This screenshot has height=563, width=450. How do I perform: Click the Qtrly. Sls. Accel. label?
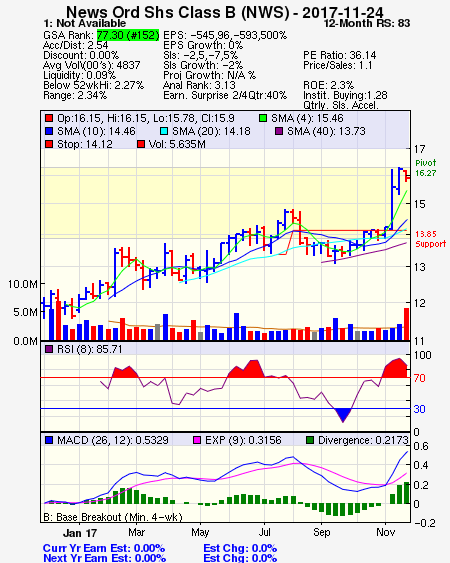click(341, 105)
